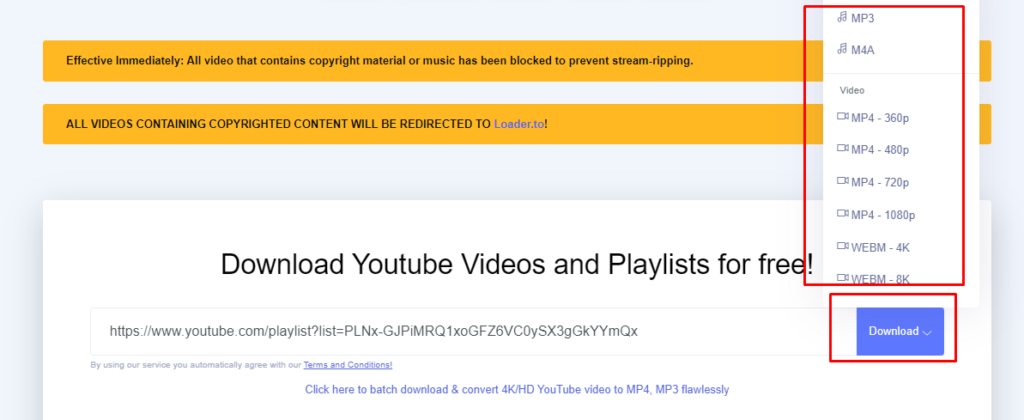Click the batch download & convert 4K/HD link
This screenshot has height=420, width=1024.
click(x=517, y=390)
